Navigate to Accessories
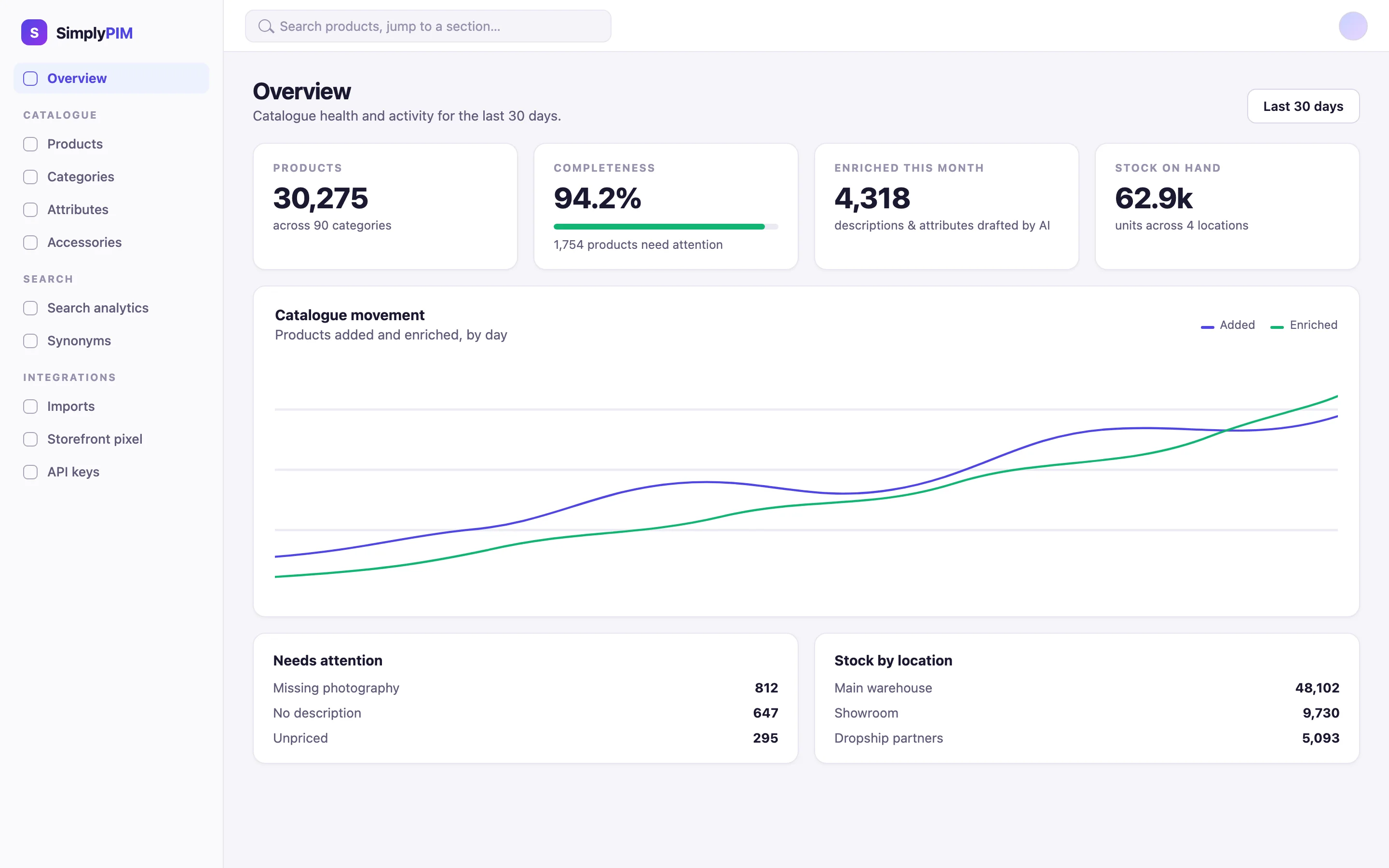The image size is (1389, 868). point(111,242)
